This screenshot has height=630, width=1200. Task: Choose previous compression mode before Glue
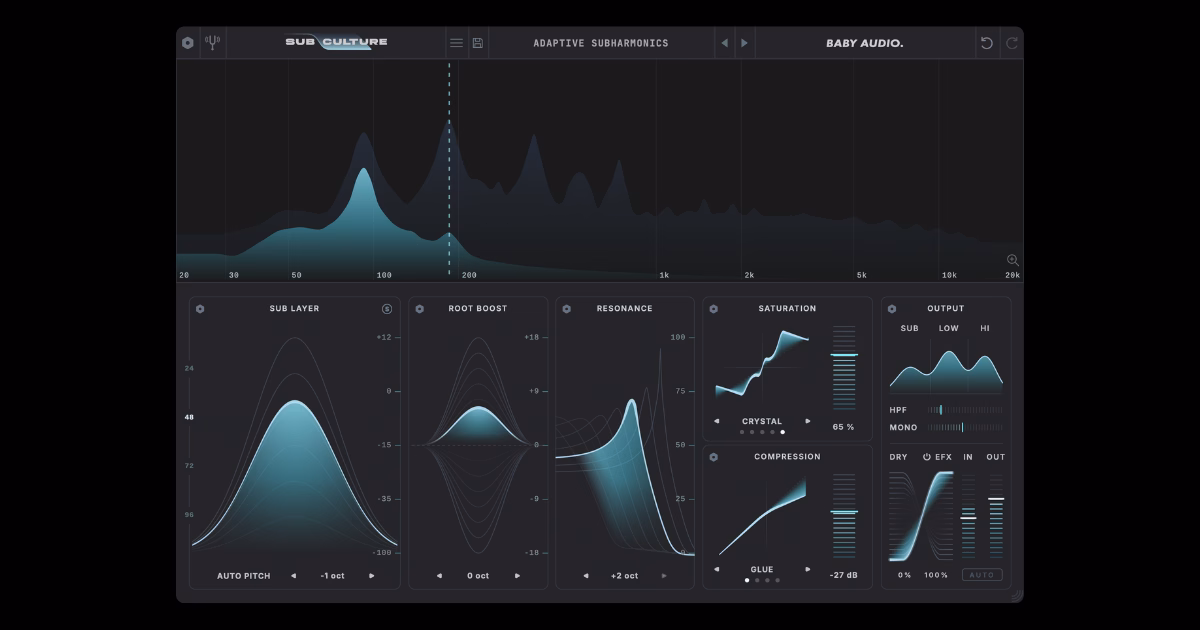tap(717, 569)
